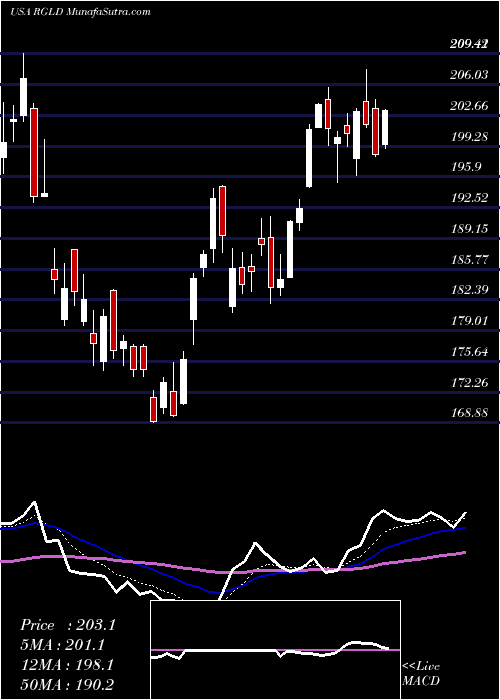Click the 185.77 price axis label

coord(469,259)
